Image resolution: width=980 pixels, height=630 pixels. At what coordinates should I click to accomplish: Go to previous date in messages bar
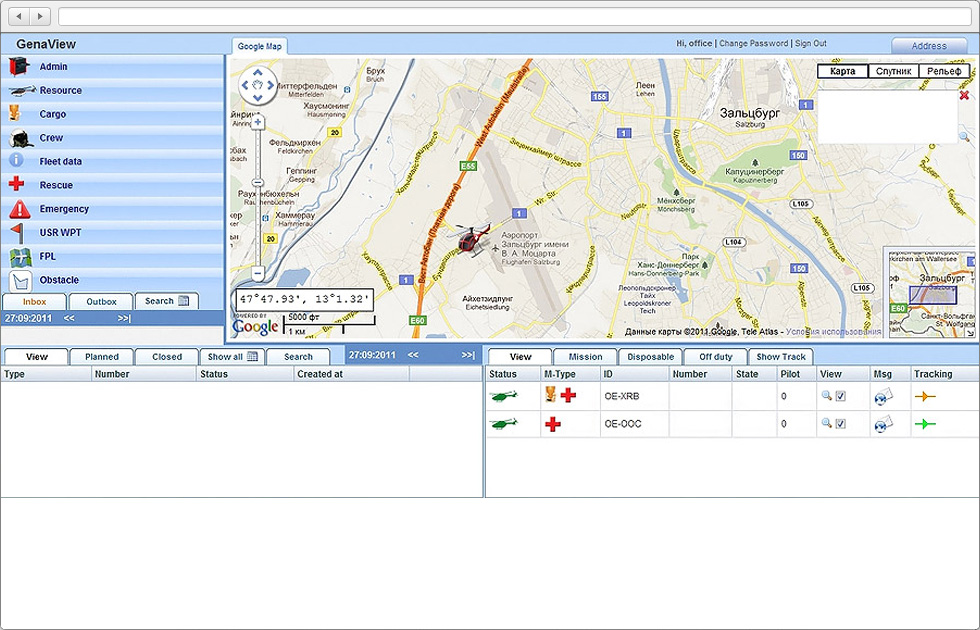pyautogui.click(x=69, y=318)
